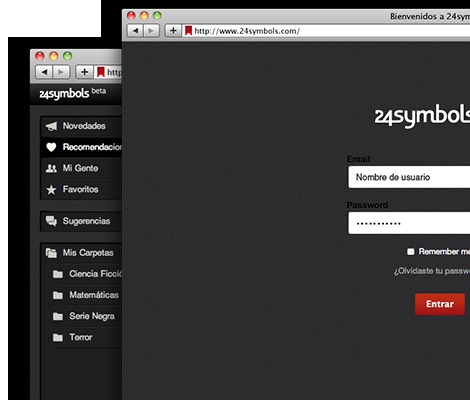Click folder icon of Matemáticas

(58, 295)
